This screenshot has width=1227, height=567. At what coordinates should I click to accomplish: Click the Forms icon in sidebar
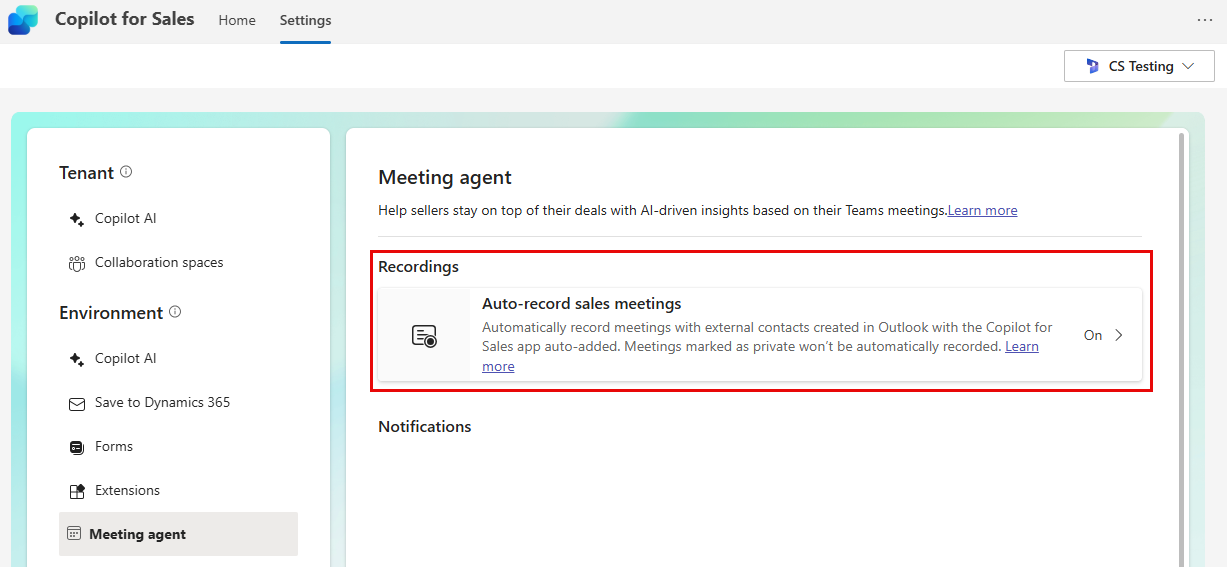click(x=77, y=447)
